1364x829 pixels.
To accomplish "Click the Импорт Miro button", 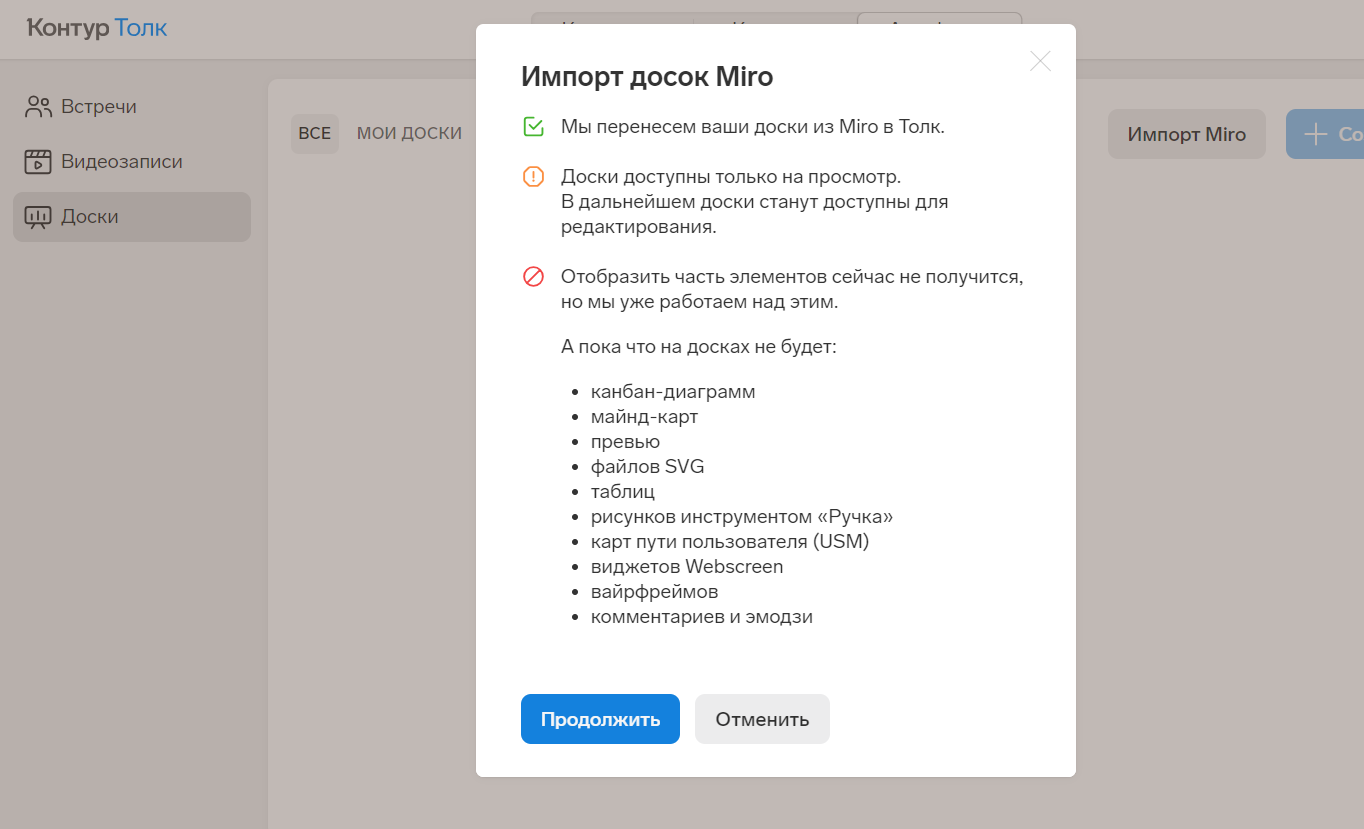I will pos(1187,134).
